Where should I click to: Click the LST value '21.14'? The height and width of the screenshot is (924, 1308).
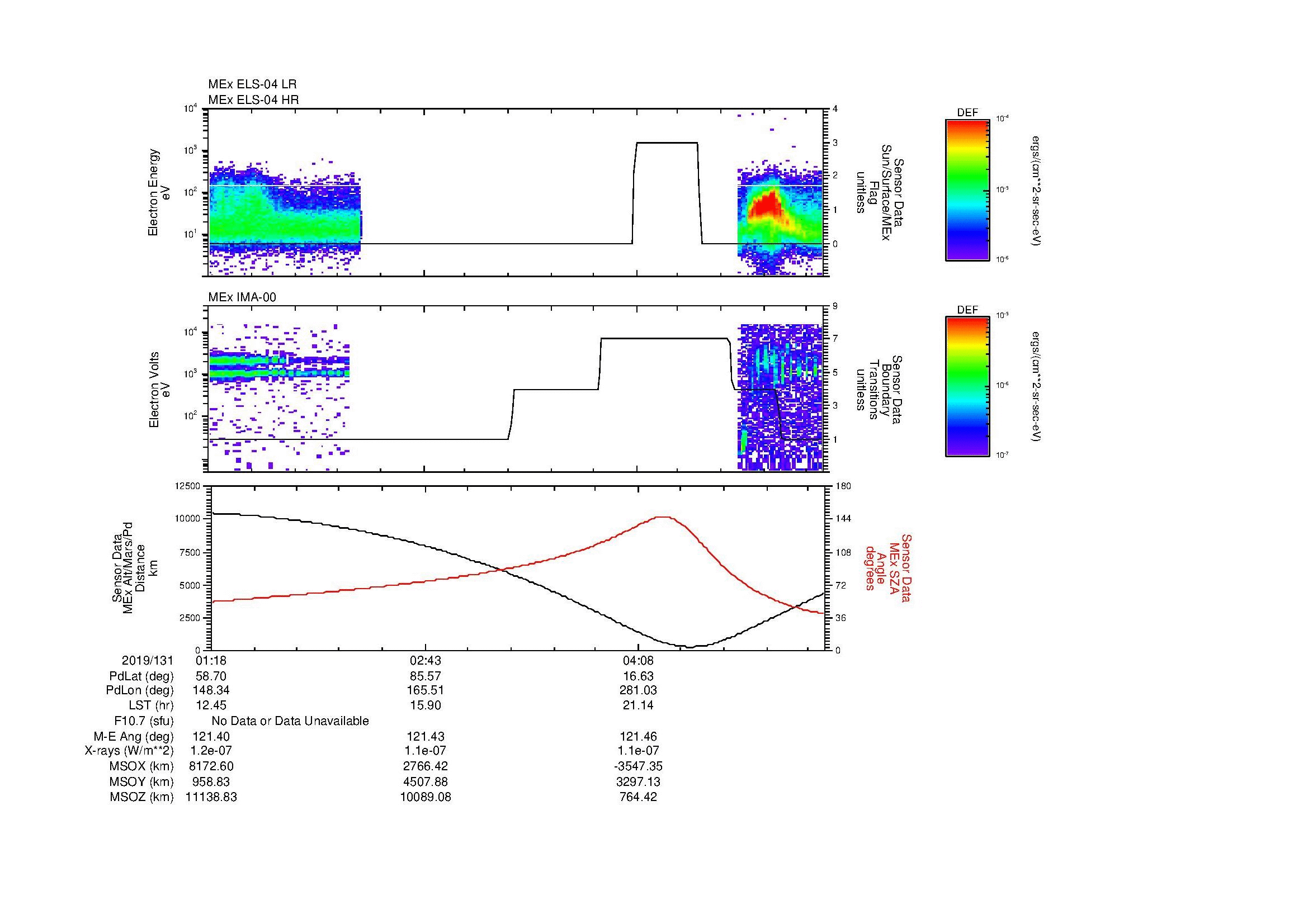coord(638,705)
